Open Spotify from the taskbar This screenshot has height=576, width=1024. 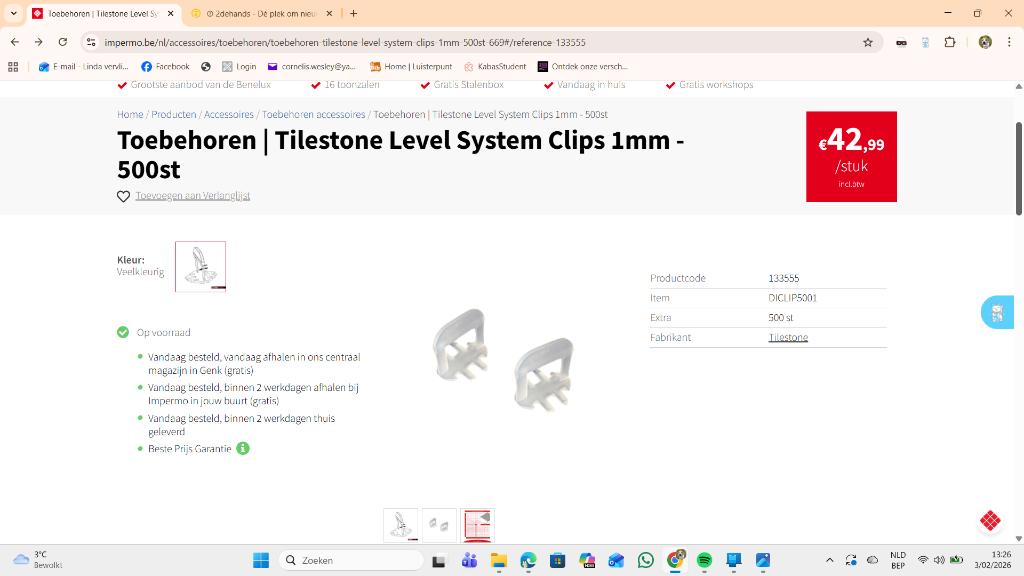[x=704, y=560]
